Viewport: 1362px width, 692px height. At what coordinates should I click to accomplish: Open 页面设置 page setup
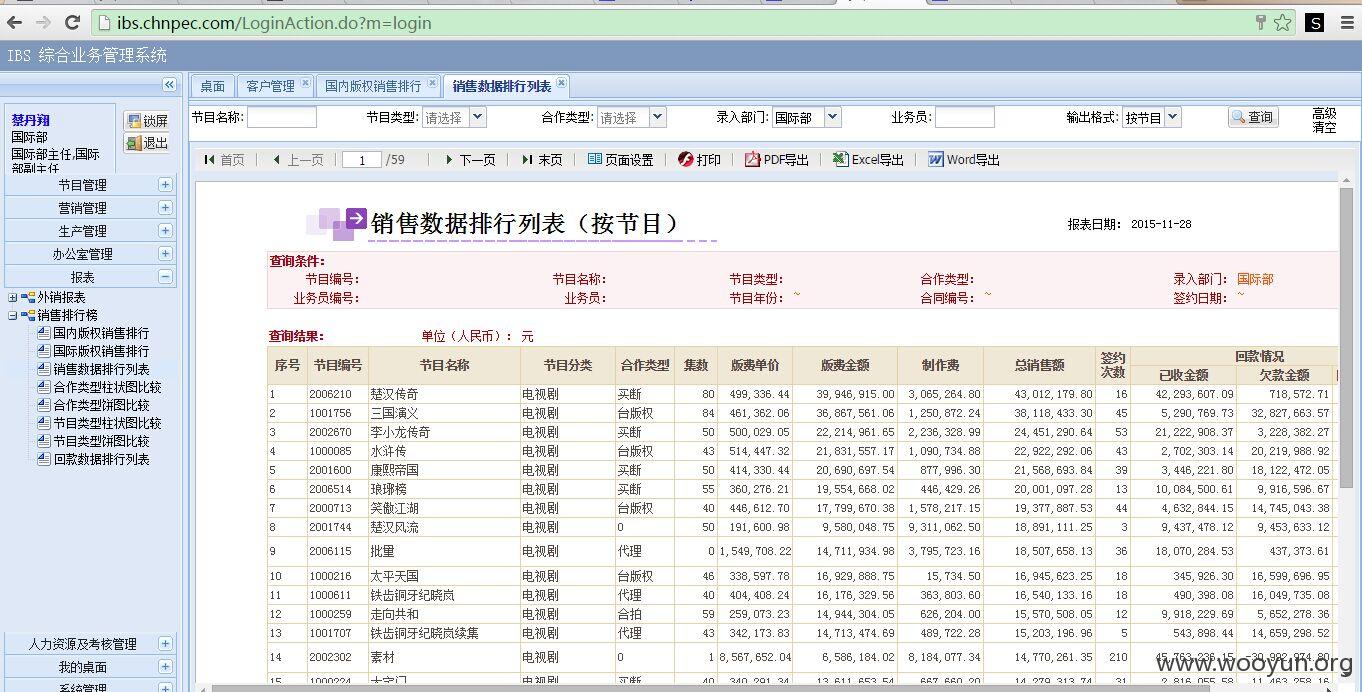pos(620,160)
